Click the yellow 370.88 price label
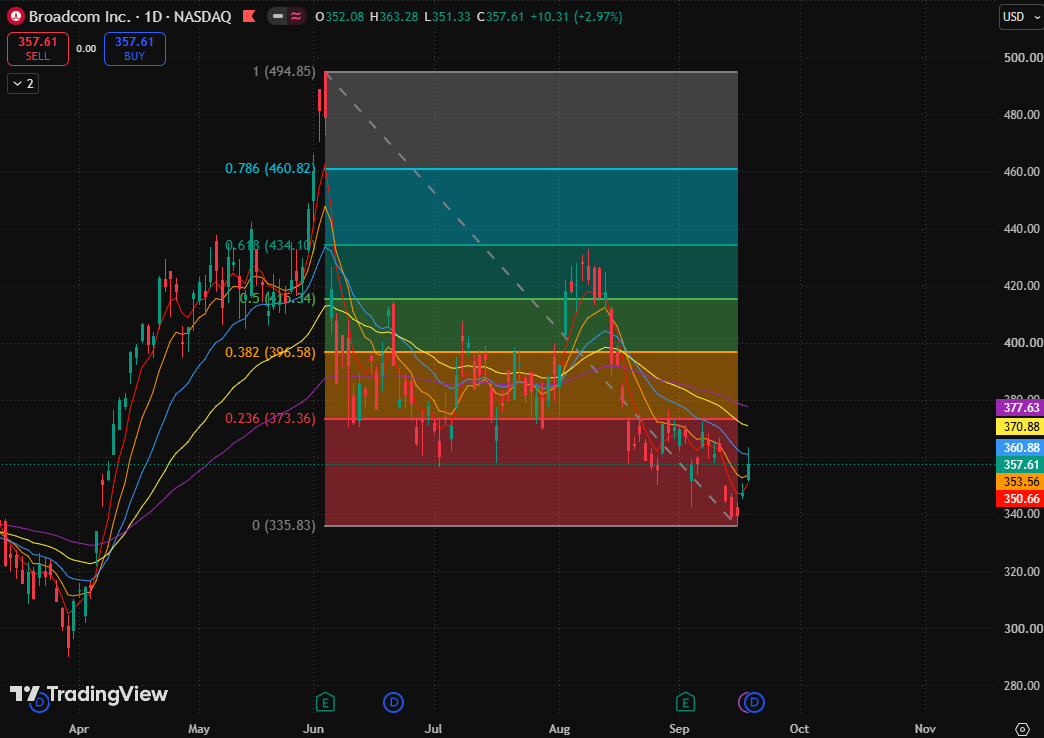This screenshot has height=738, width=1044. pyautogui.click(x=1020, y=426)
